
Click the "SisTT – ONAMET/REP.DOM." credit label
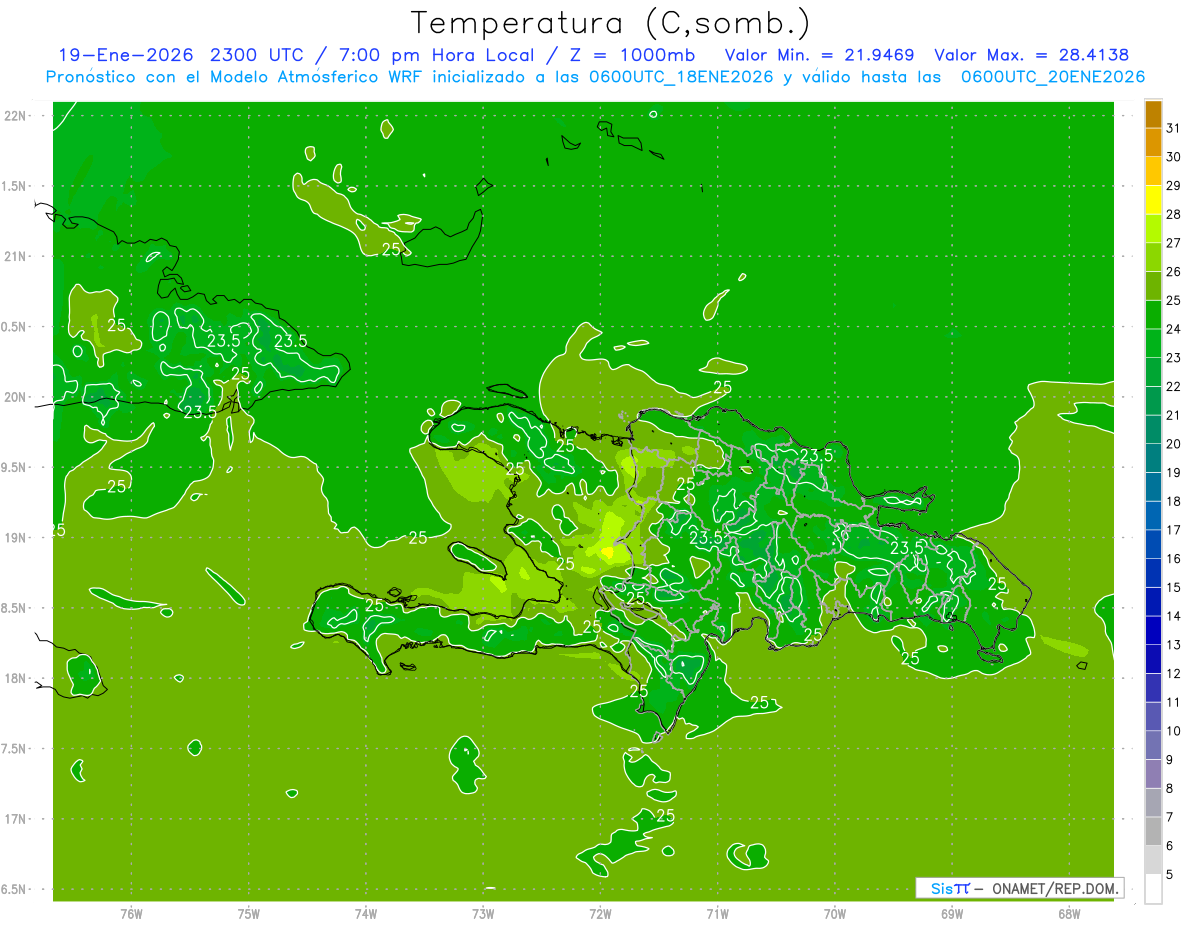point(1020,888)
